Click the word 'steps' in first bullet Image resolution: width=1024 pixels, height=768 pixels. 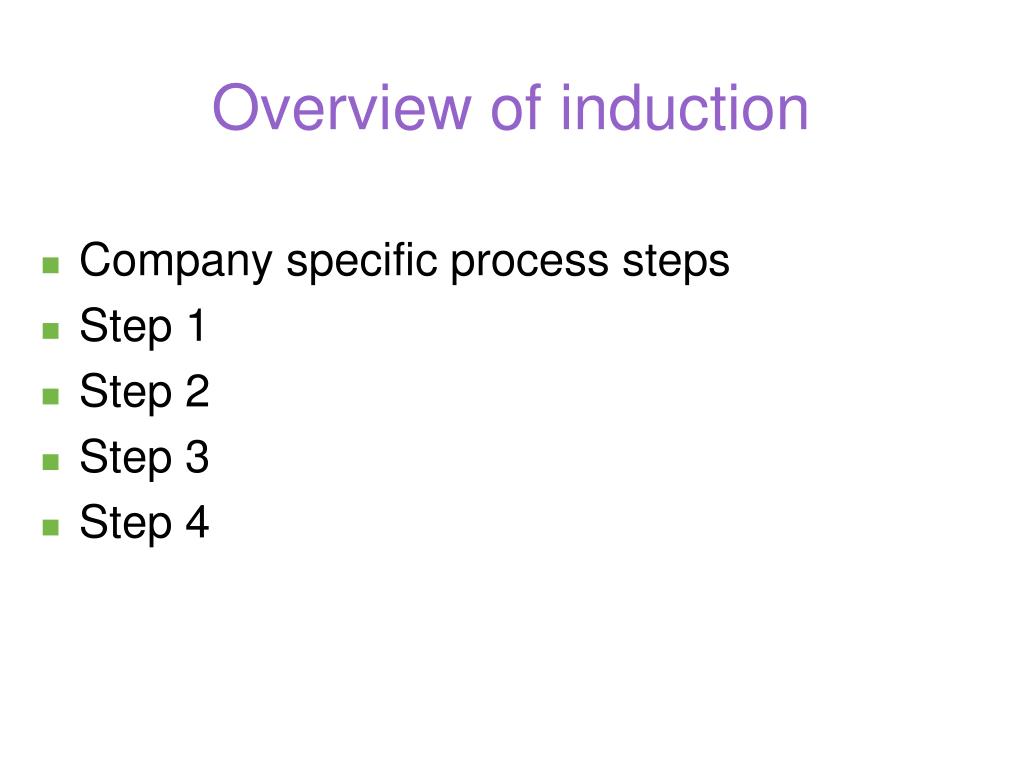pyautogui.click(x=676, y=263)
